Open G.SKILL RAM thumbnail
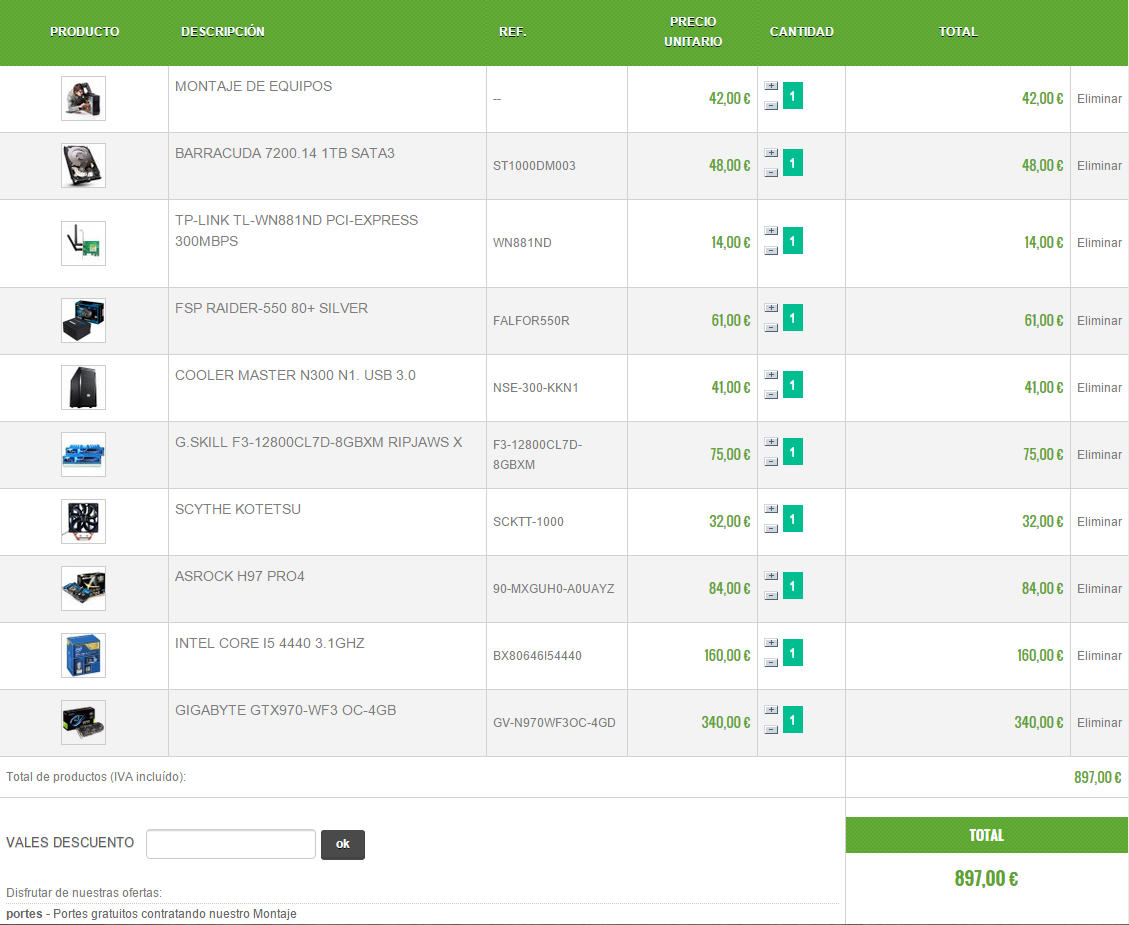The height and width of the screenshot is (925, 1129). pos(84,454)
